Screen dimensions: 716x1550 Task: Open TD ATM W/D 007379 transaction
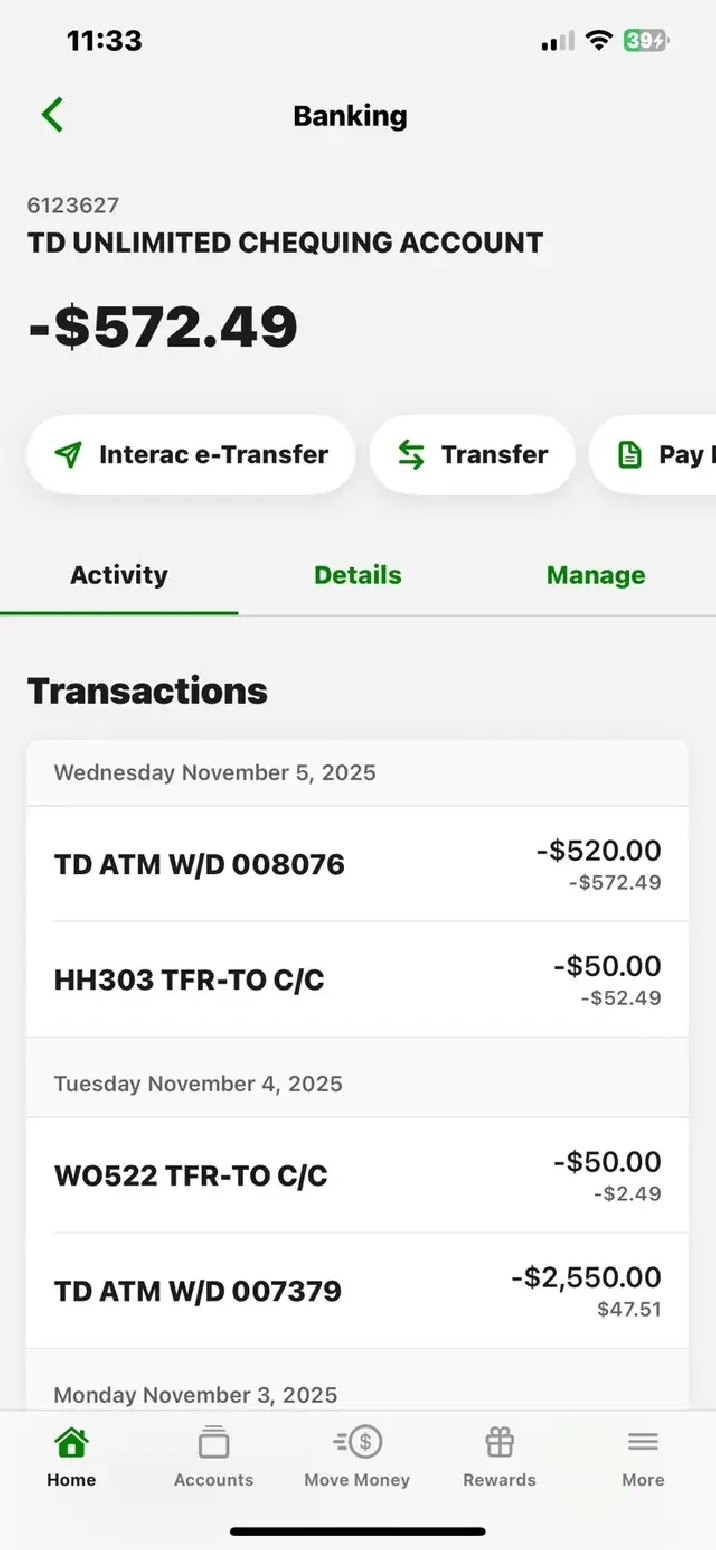[357, 1290]
